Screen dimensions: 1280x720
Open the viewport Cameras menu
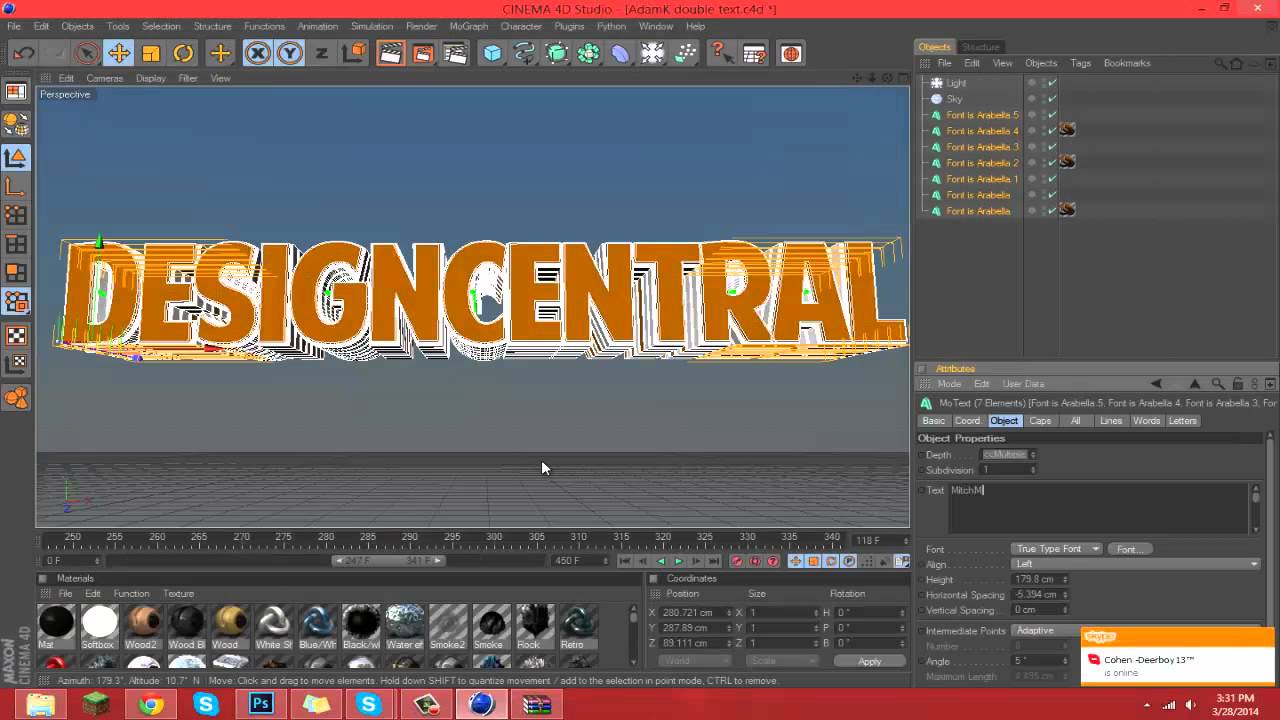tap(104, 78)
